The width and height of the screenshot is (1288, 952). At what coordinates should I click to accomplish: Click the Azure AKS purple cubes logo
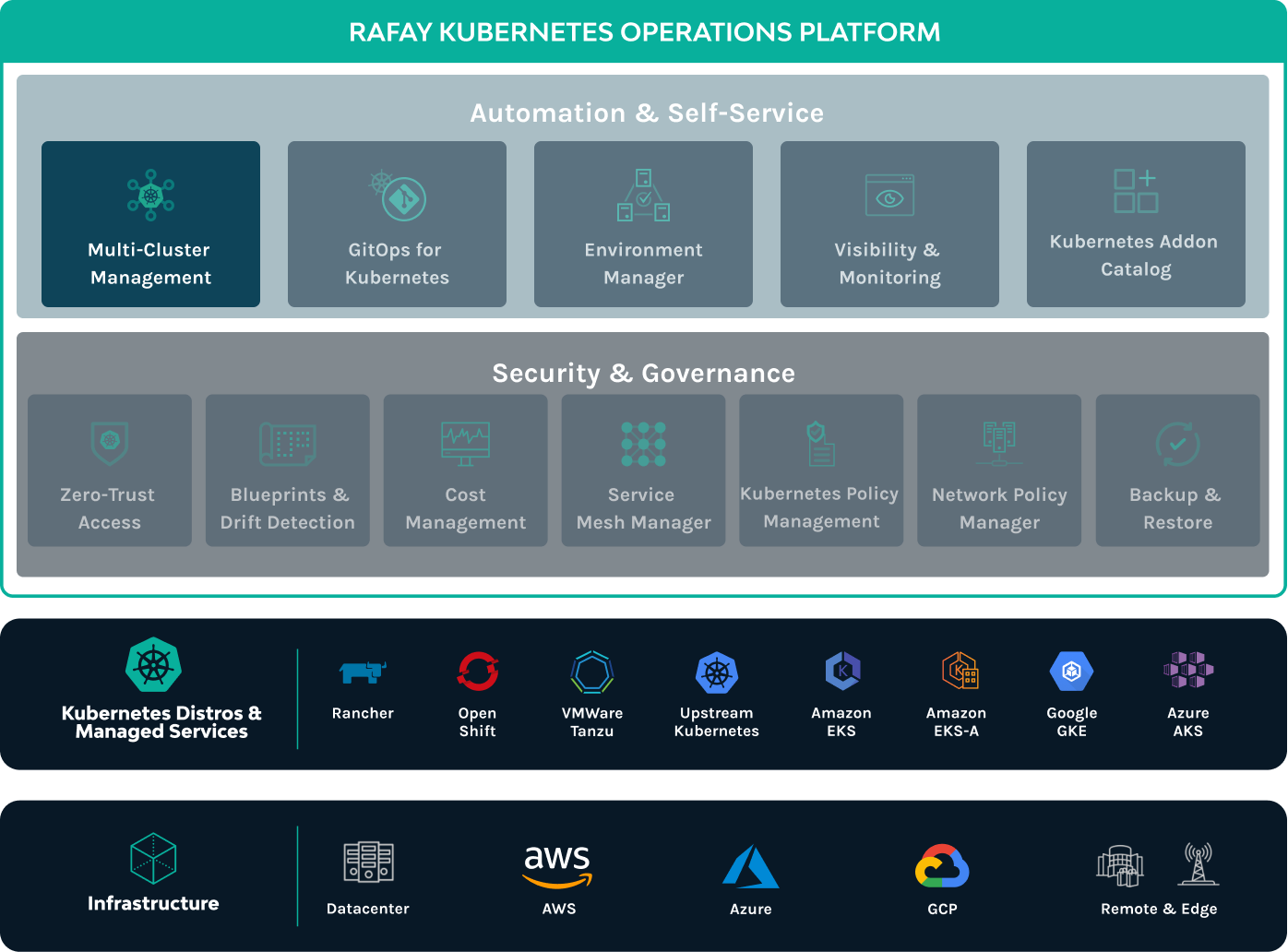tap(1188, 671)
